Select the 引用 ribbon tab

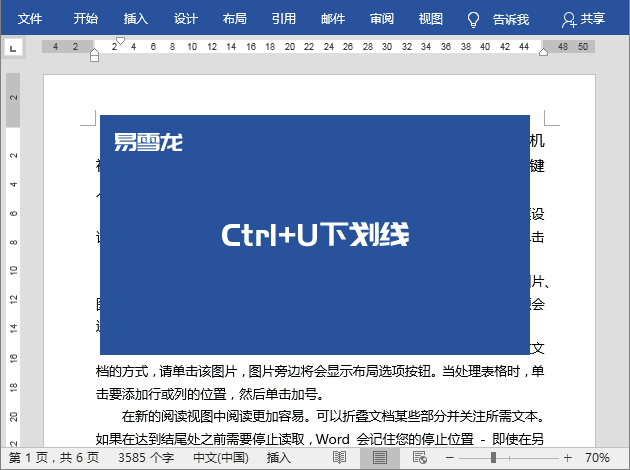coord(284,18)
